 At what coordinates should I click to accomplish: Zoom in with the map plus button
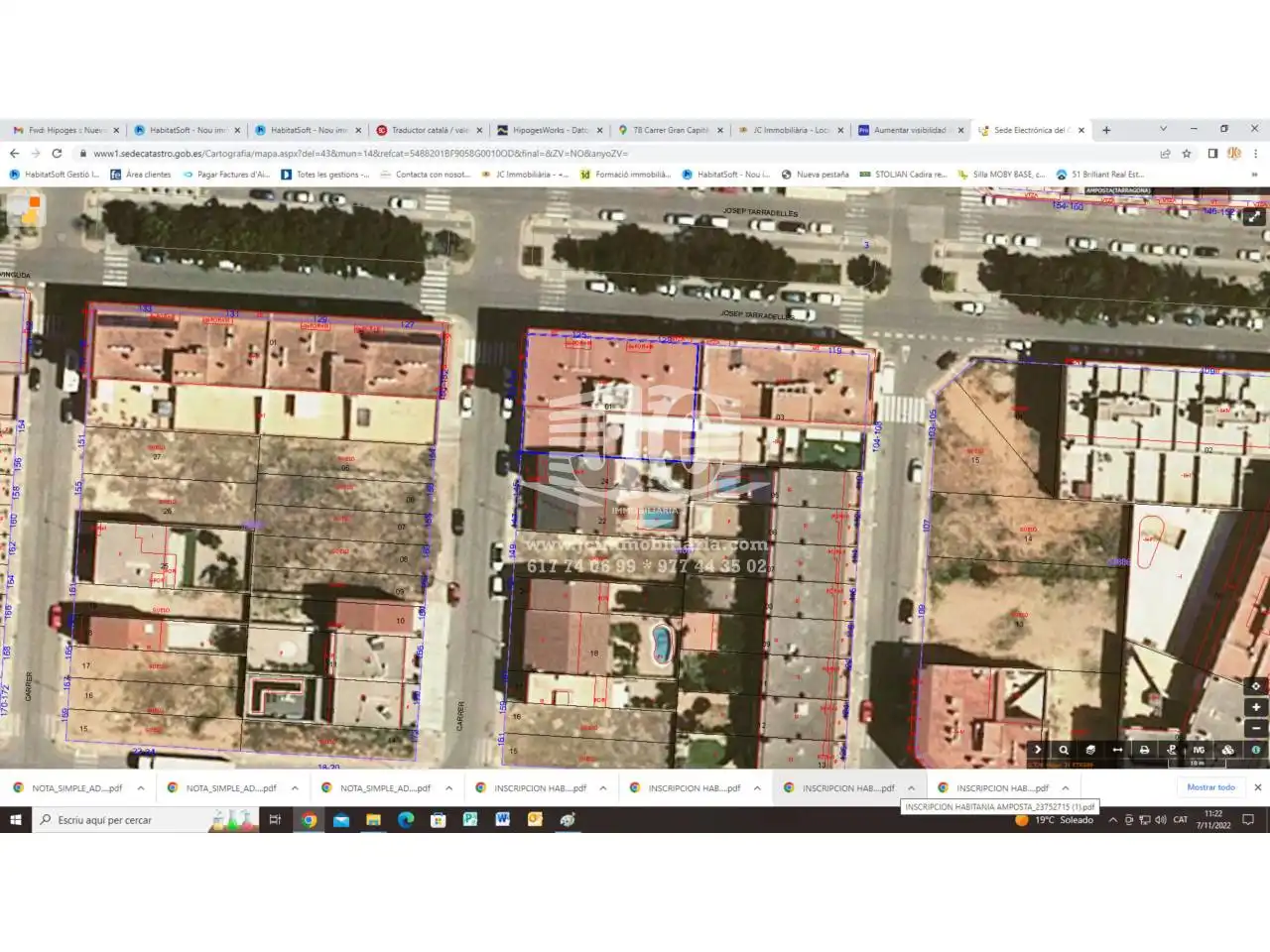[x=1256, y=707]
